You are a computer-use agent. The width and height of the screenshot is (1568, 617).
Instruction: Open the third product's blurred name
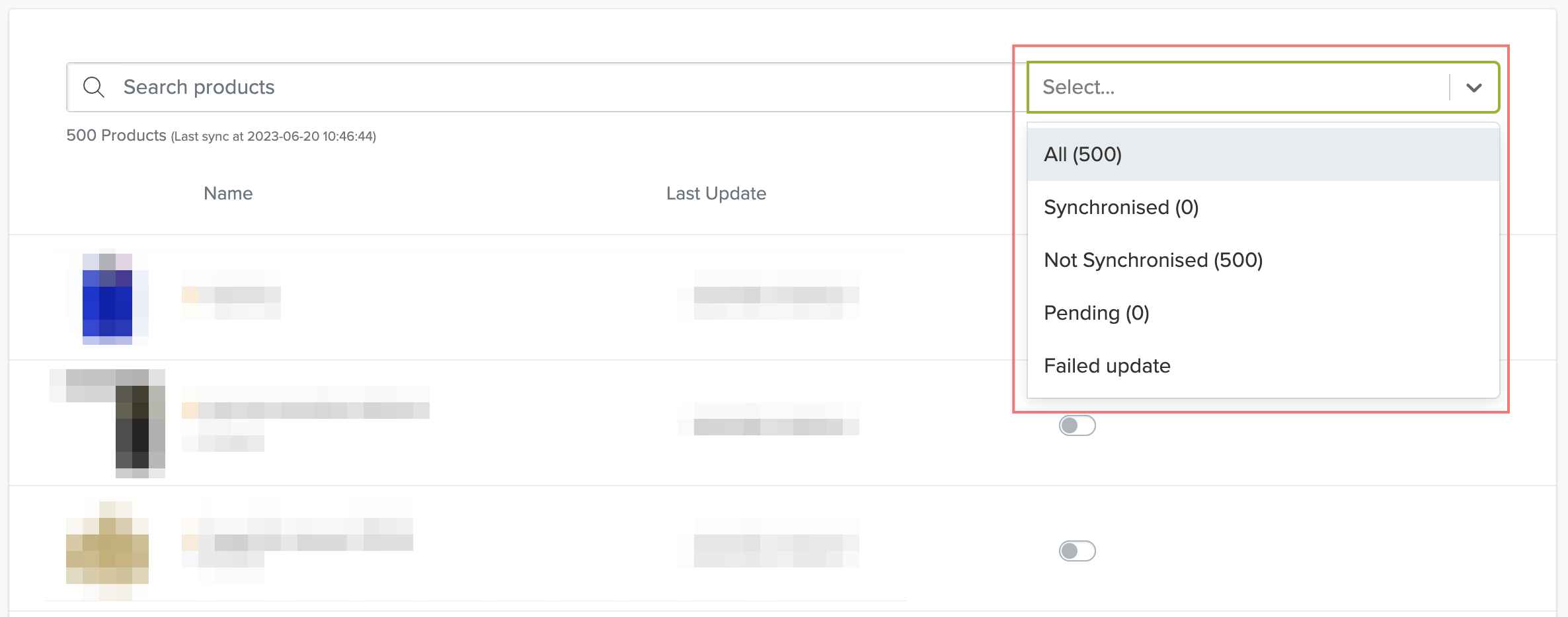(x=297, y=542)
